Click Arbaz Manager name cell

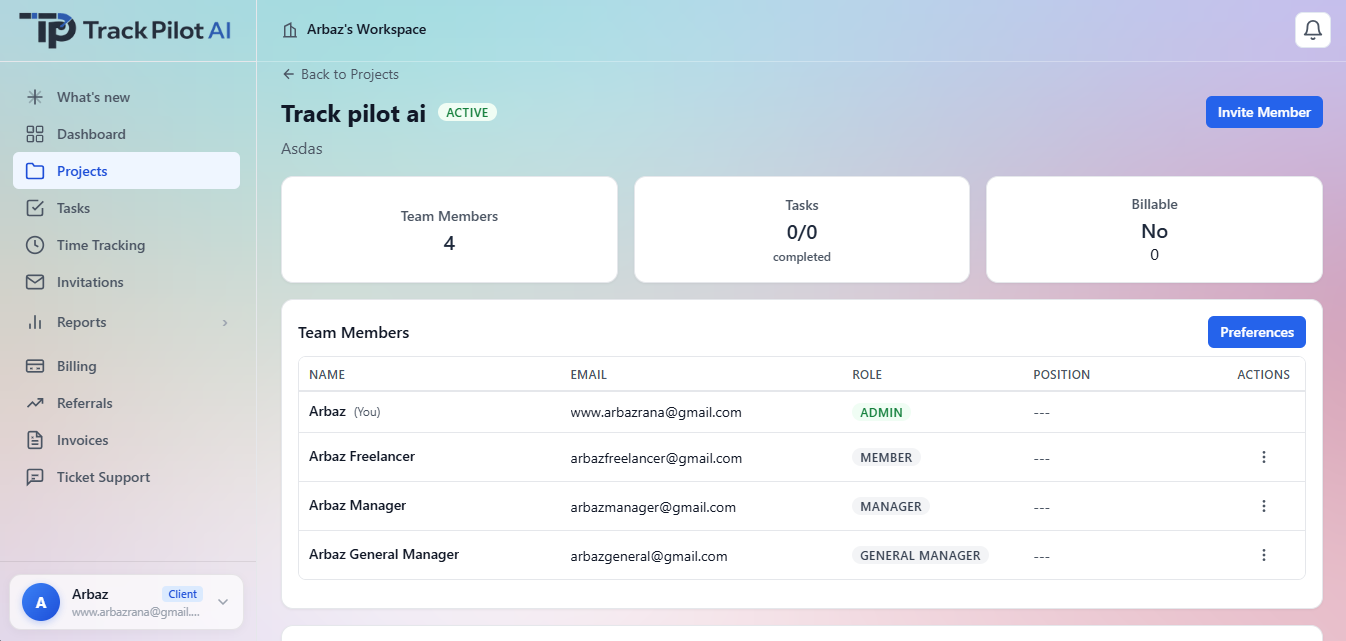click(x=357, y=505)
